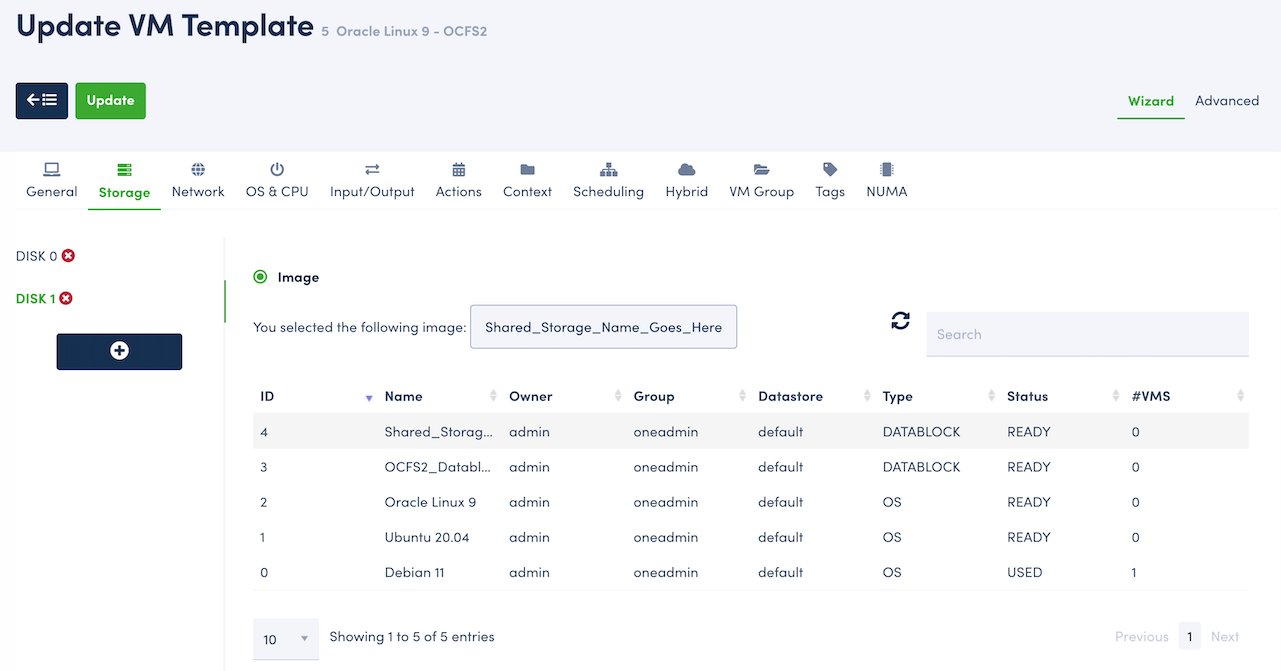Click the image Search field
Screen dimensions: 1281x671
pyautogui.click(x=1087, y=334)
